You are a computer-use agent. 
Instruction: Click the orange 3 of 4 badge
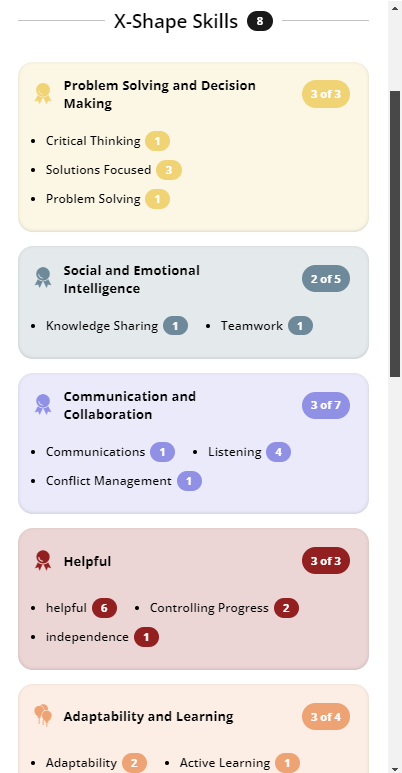click(326, 716)
